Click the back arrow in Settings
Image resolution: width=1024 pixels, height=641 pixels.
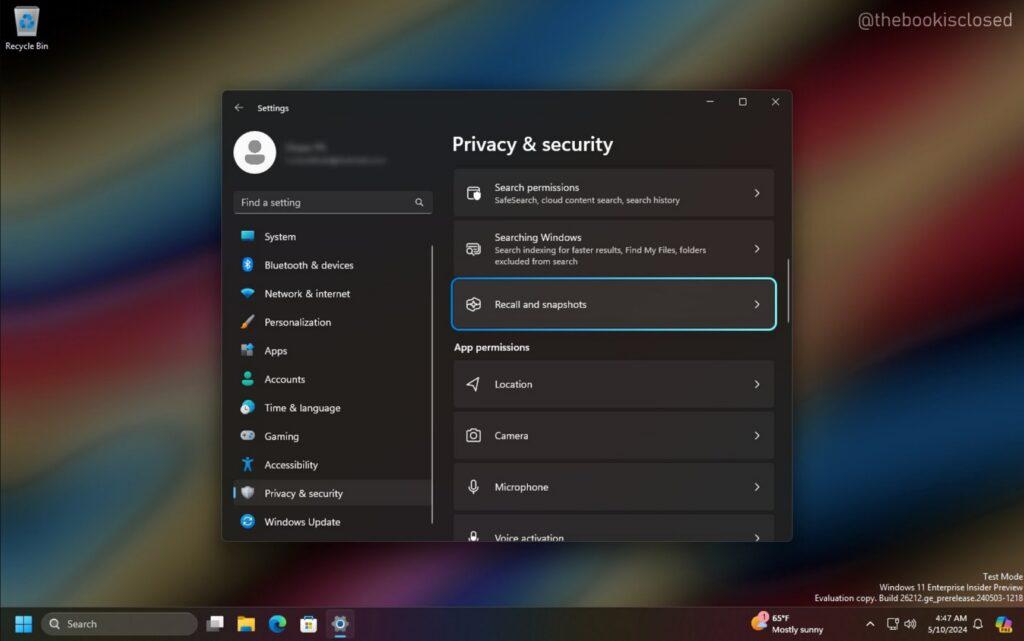pos(239,107)
